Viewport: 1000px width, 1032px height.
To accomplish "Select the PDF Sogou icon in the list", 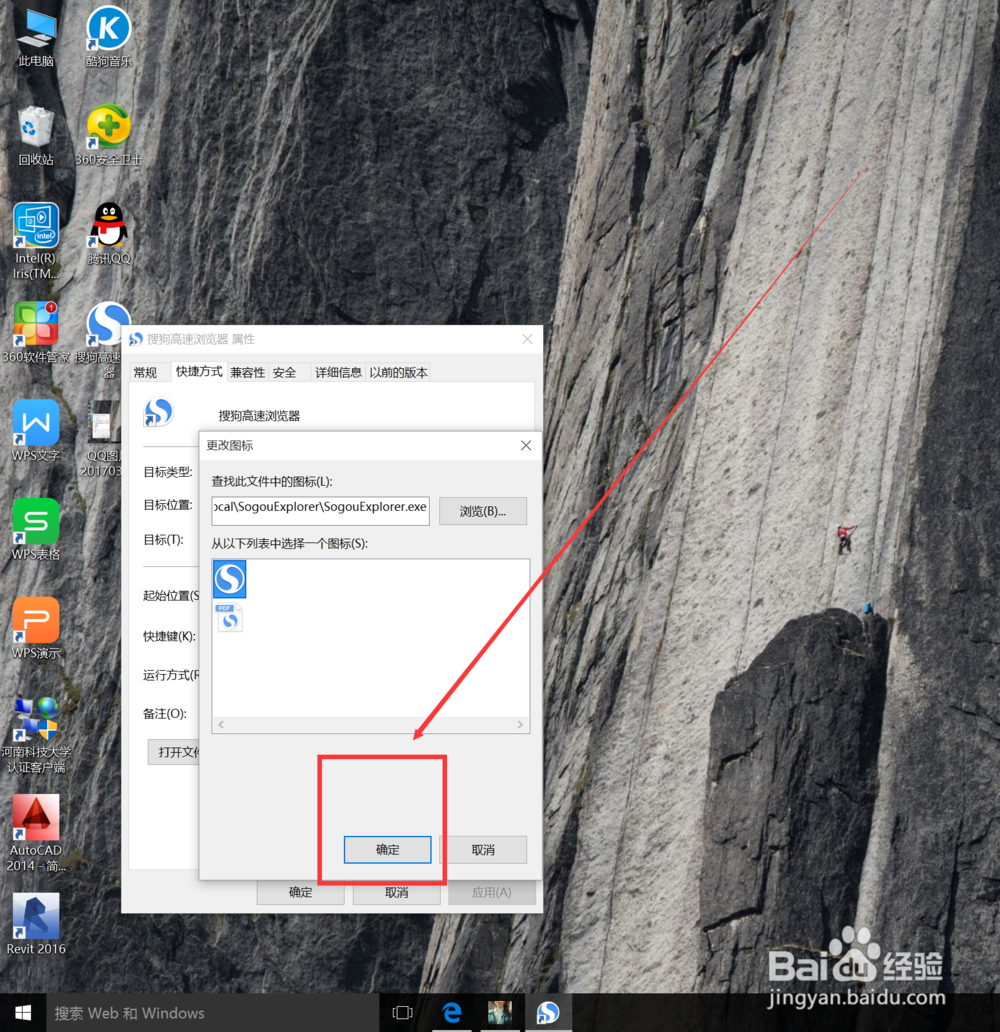I will pyautogui.click(x=229, y=618).
